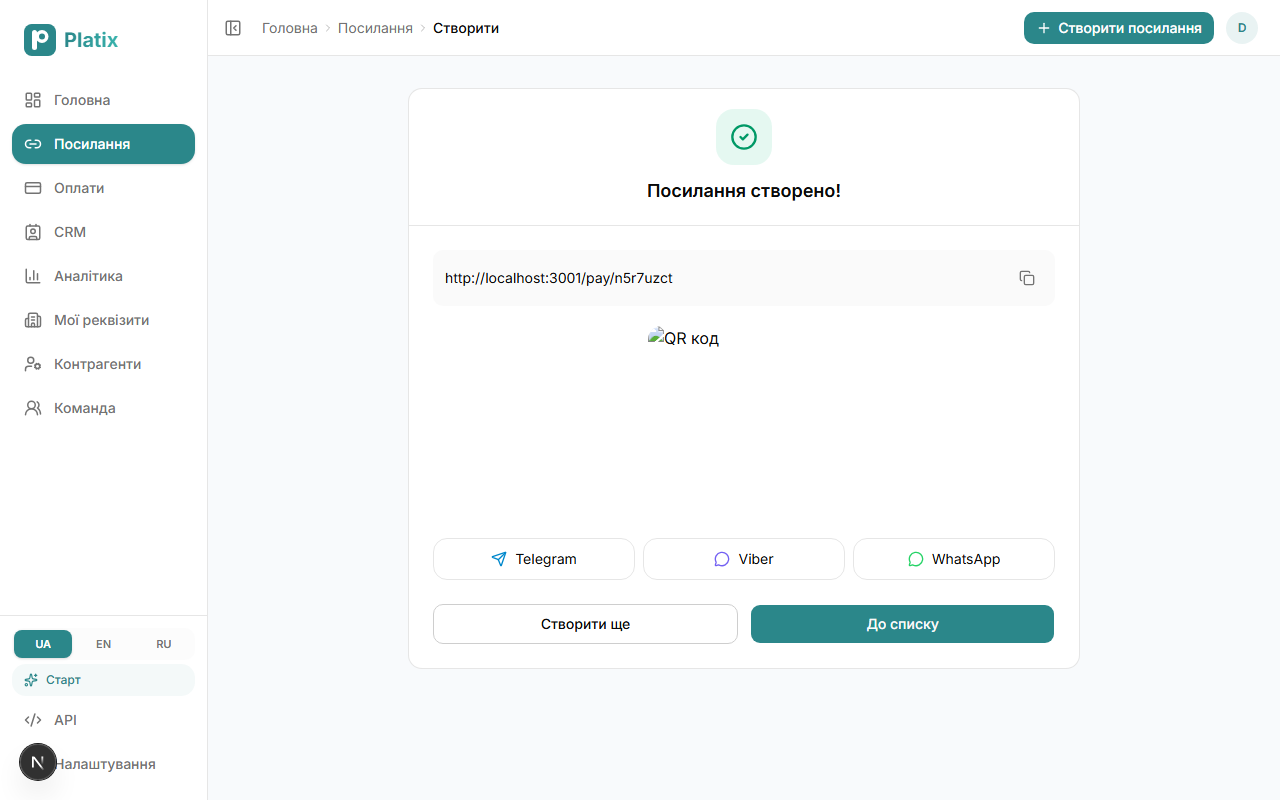The height and width of the screenshot is (800, 1280).
Task: Select Посилання in the sidebar
Action: (x=103, y=144)
